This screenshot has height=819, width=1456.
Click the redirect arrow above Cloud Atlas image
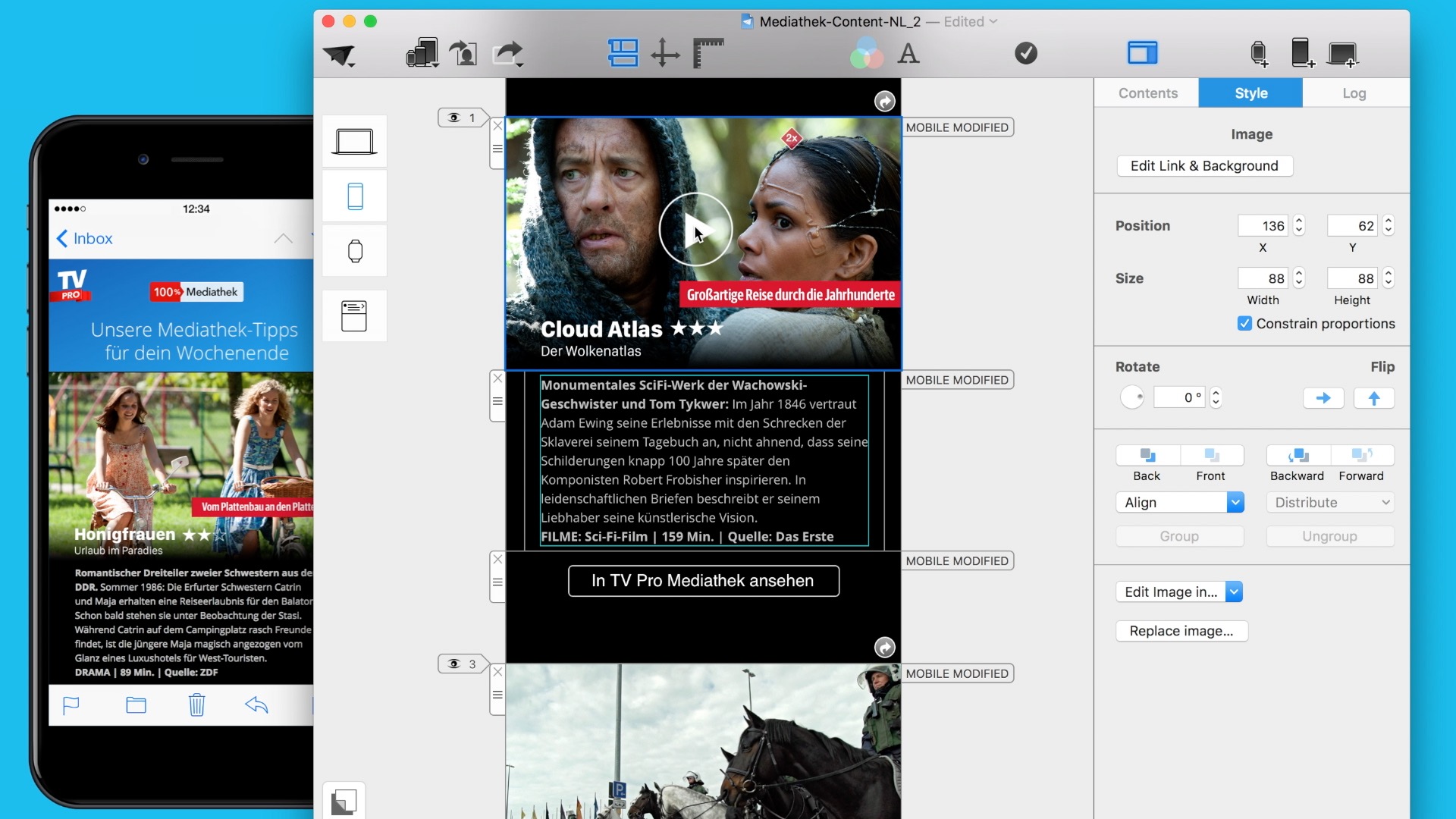884,101
